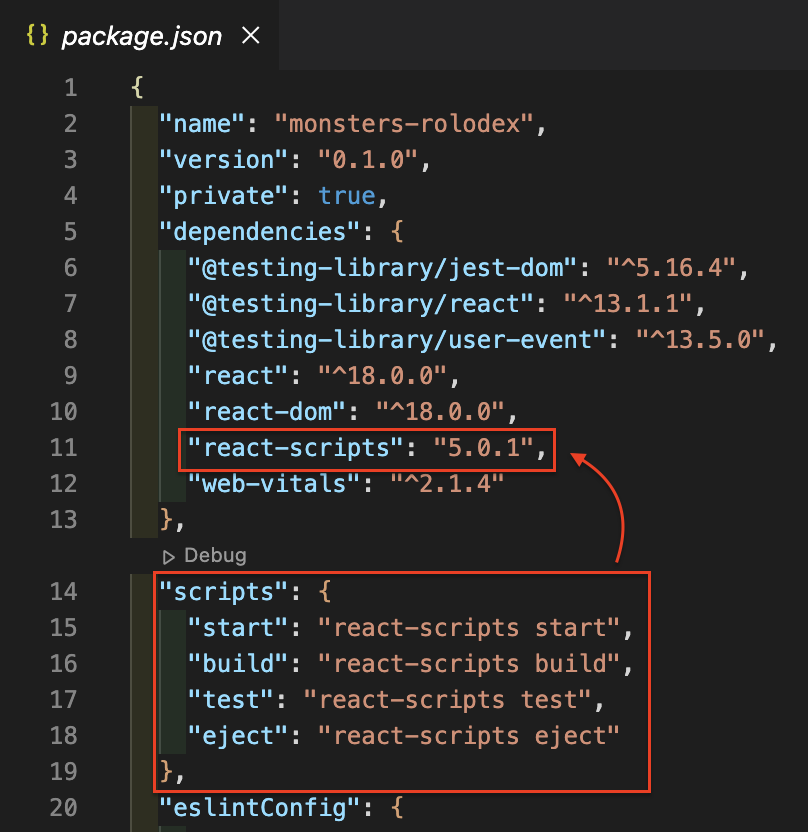The height and width of the screenshot is (832, 808).
Task: Click the Debug play triangle icon
Action: (169, 557)
